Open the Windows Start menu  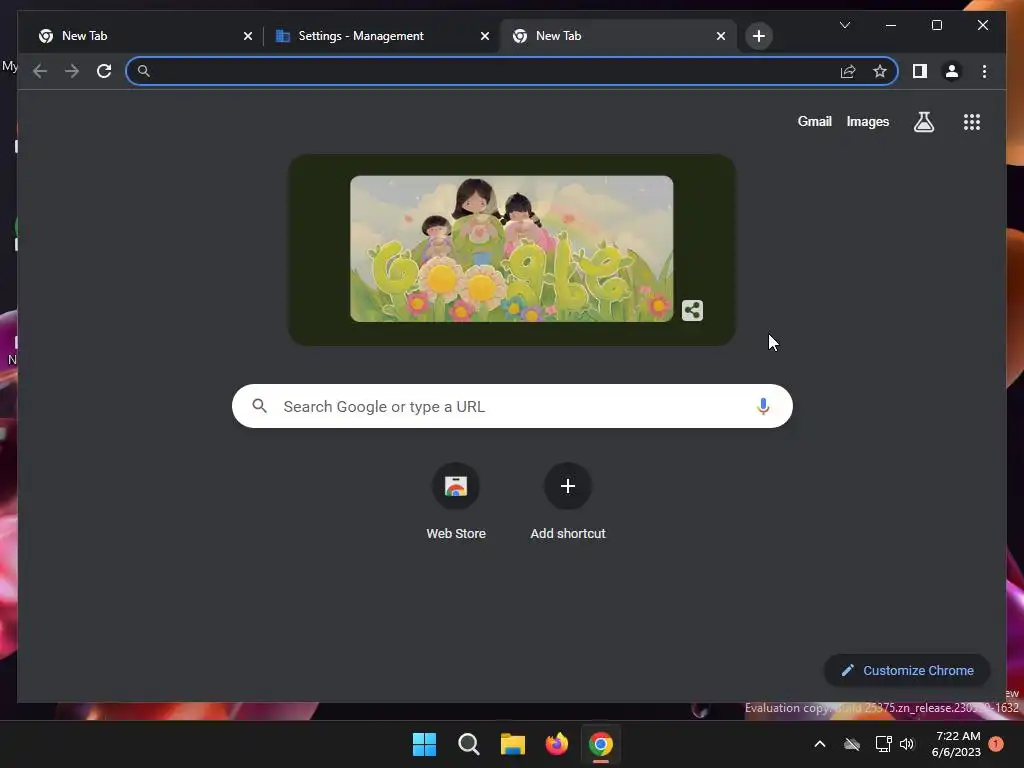click(424, 744)
